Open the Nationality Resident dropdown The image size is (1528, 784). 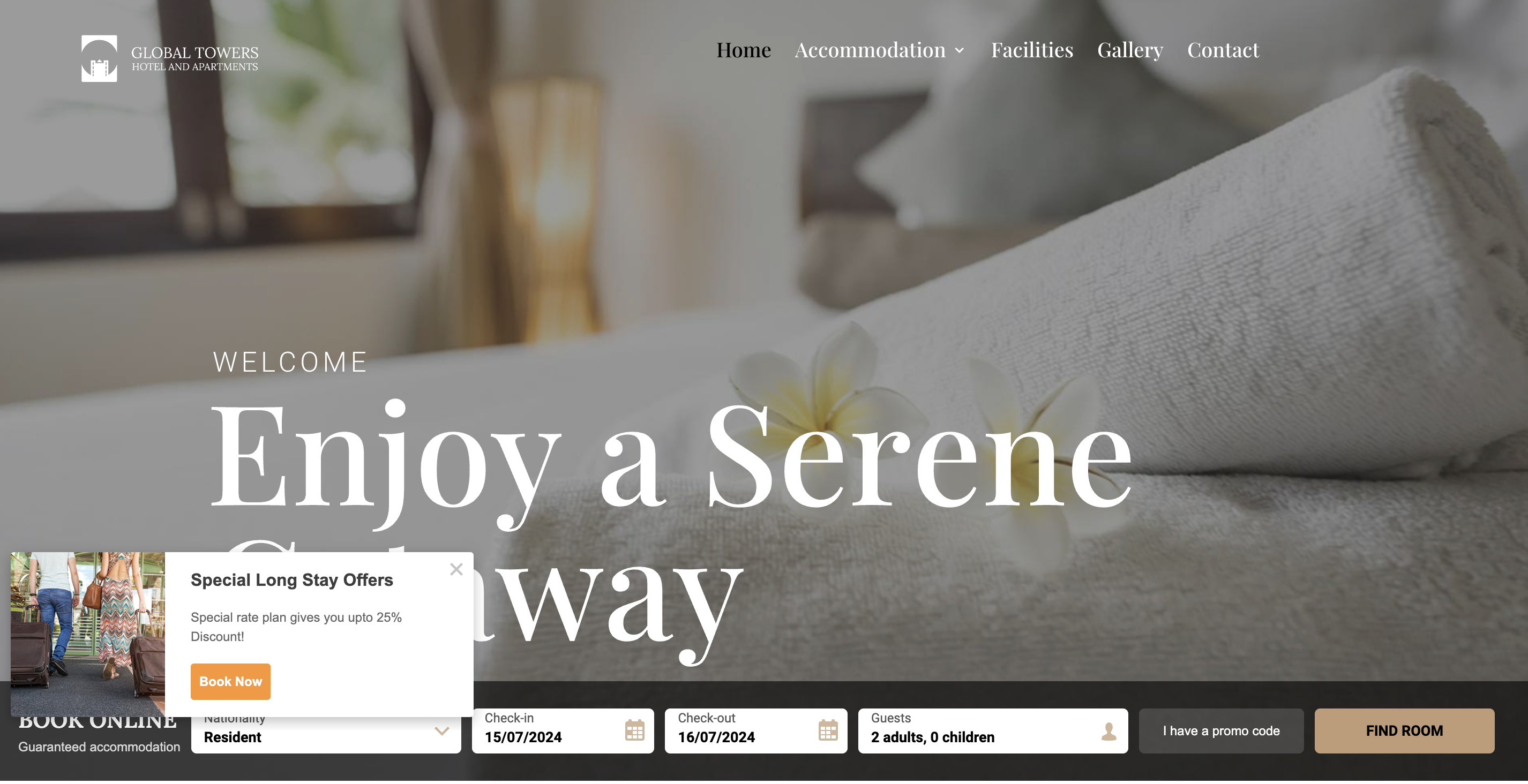coord(326,731)
